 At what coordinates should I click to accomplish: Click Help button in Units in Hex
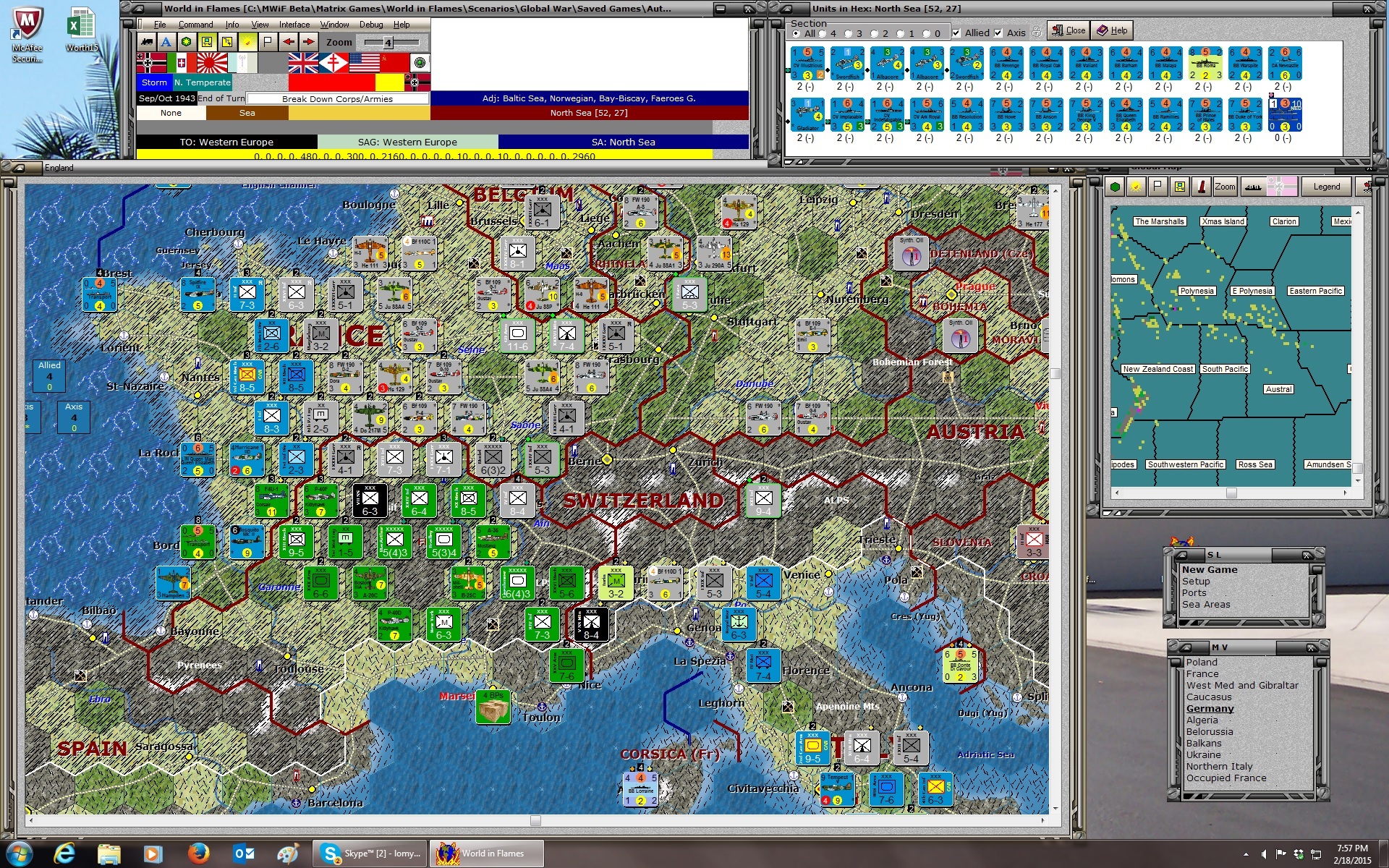click(1112, 30)
